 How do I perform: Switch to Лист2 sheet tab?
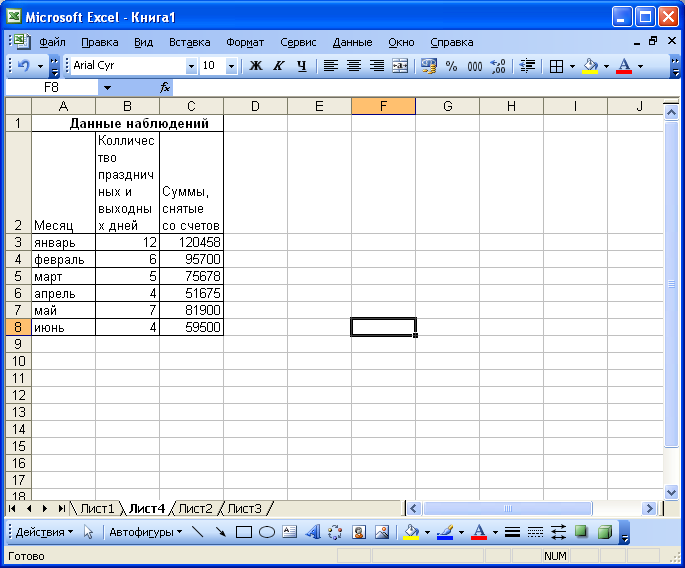(195, 509)
